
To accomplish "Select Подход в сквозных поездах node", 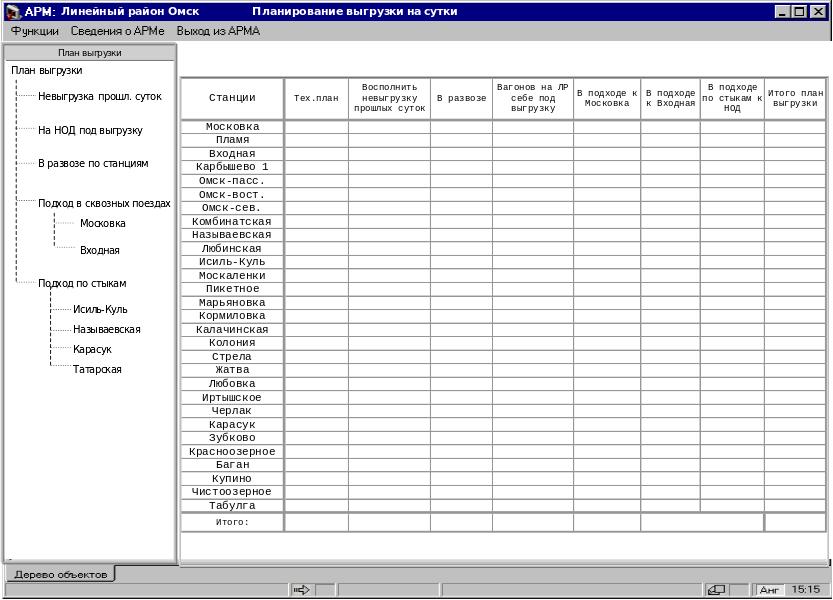I will [104, 203].
